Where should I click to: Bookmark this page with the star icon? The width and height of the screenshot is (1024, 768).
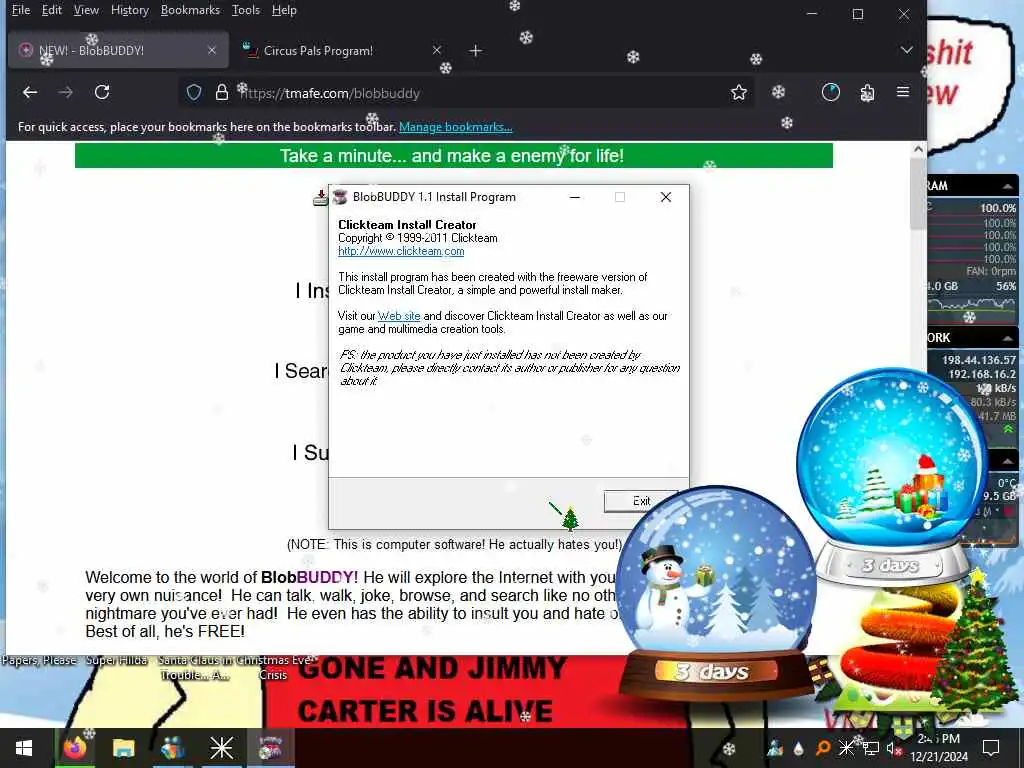tap(739, 93)
